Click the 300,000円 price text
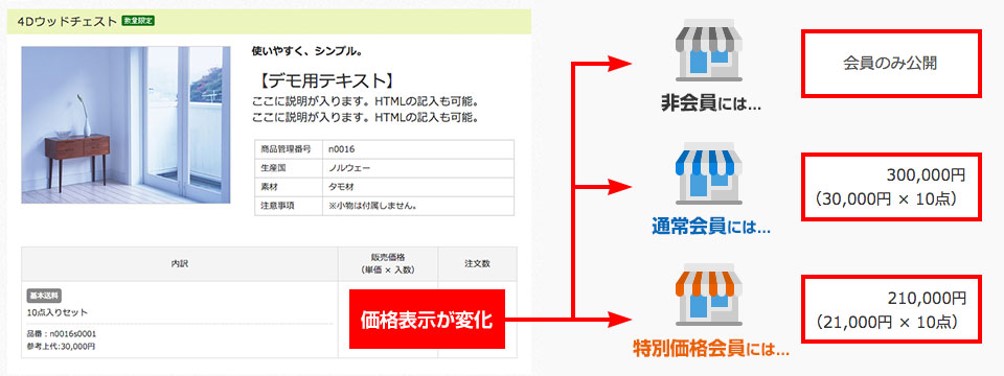This screenshot has height=376, width=1004. coord(926,175)
